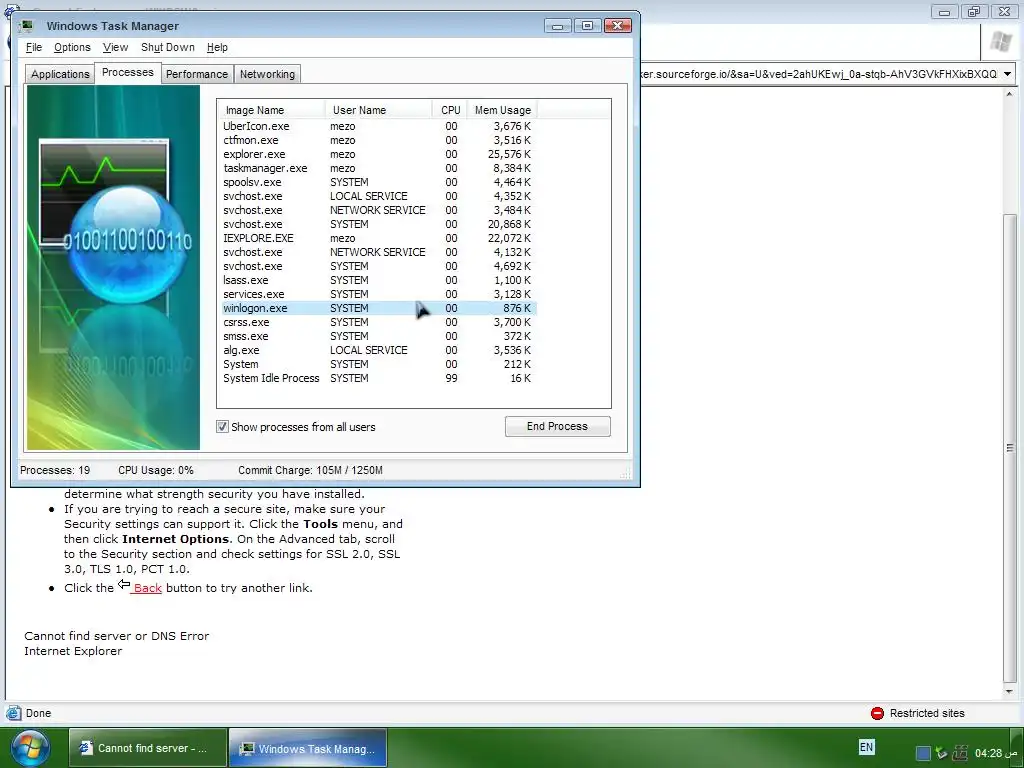This screenshot has height=768, width=1024.
Task: Select the UberIcon.exe process row
Action: click(x=377, y=126)
